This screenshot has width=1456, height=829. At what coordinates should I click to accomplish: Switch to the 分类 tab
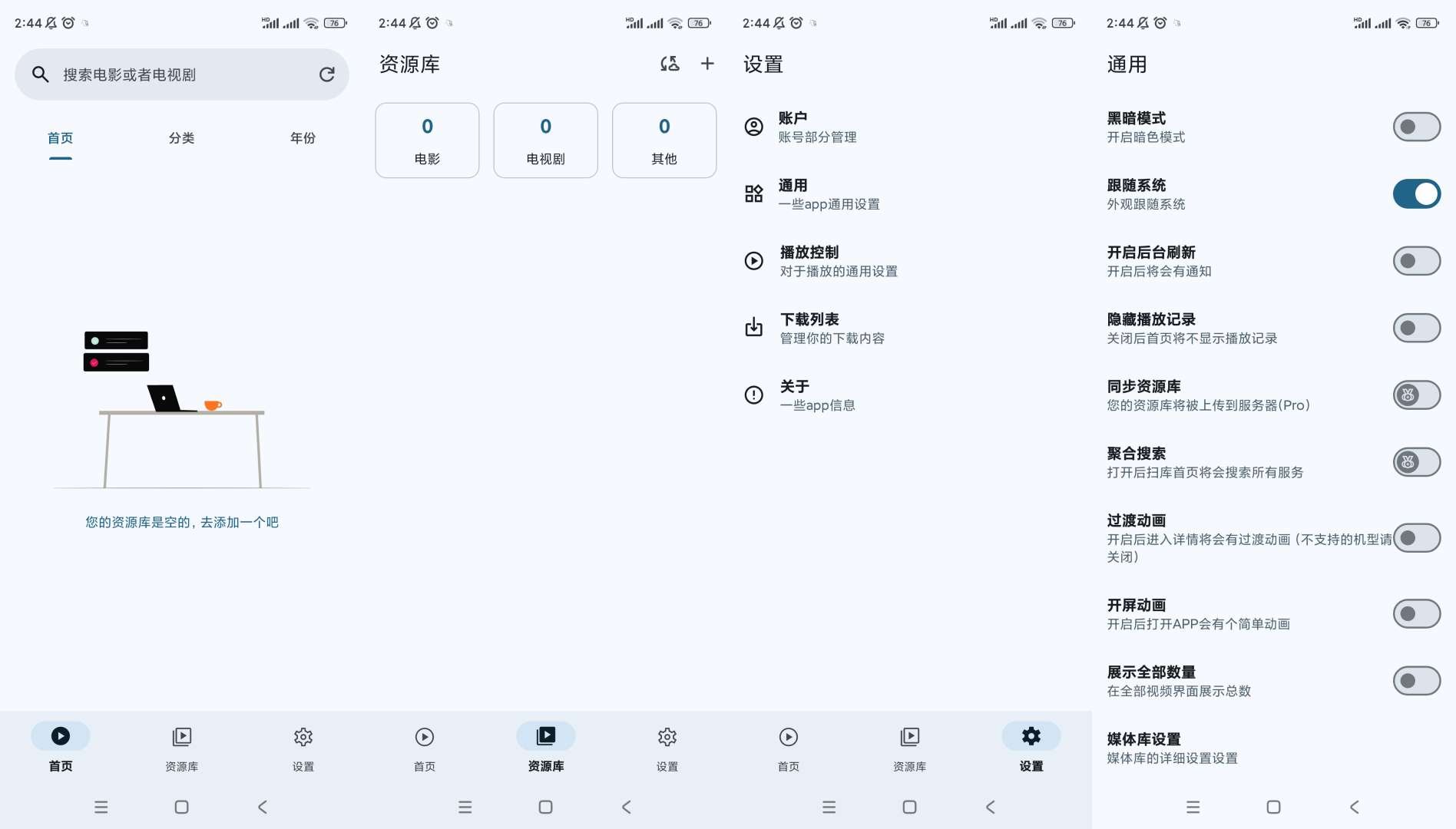(181, 138)
